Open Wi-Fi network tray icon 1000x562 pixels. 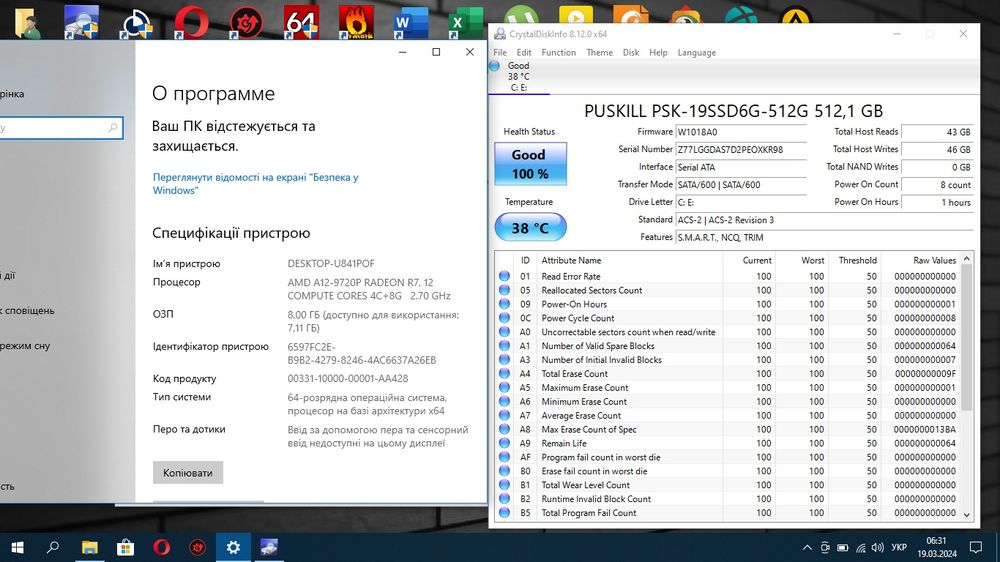[860, 547]
